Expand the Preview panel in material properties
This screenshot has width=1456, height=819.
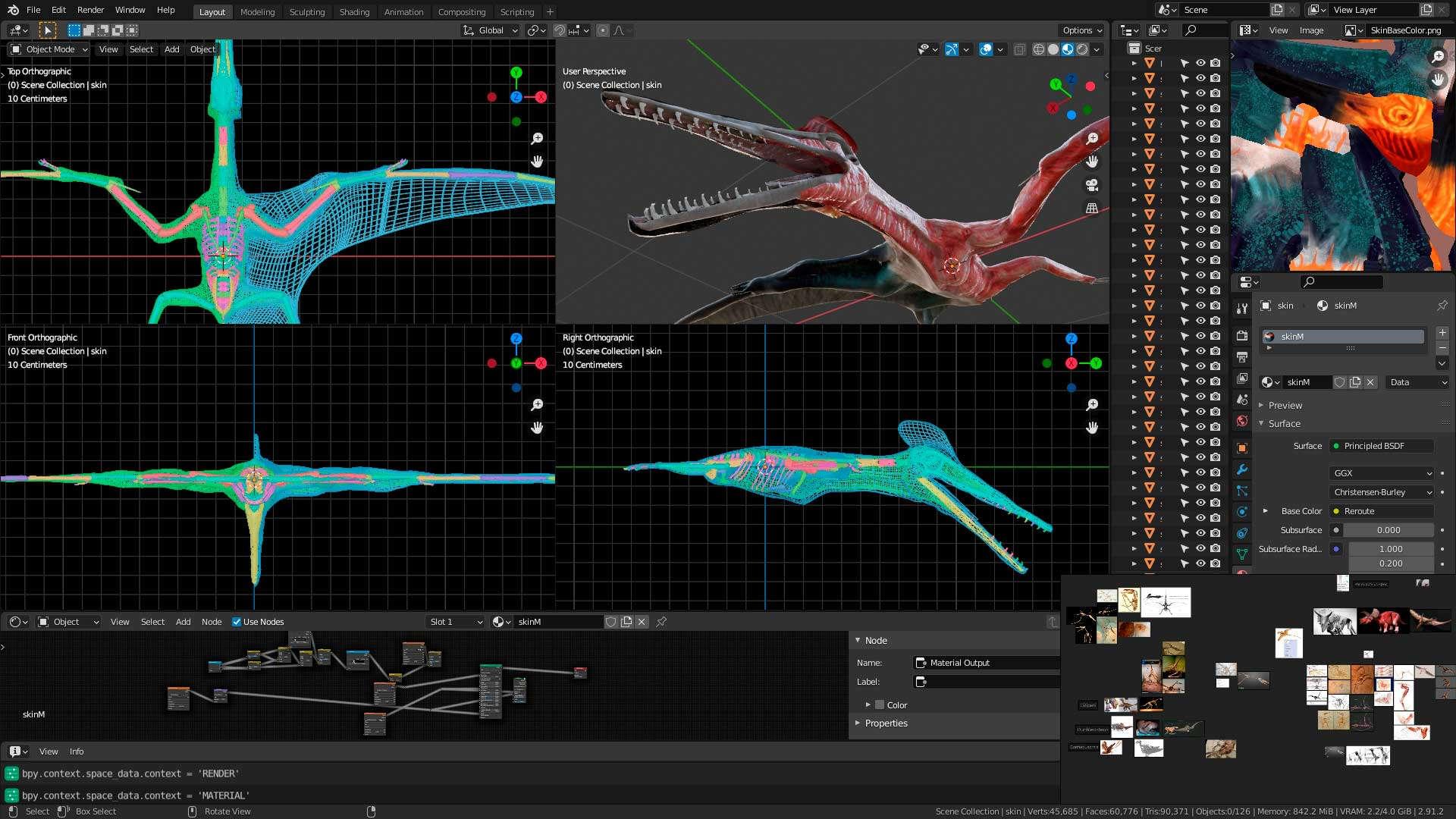pos(1285,405)
